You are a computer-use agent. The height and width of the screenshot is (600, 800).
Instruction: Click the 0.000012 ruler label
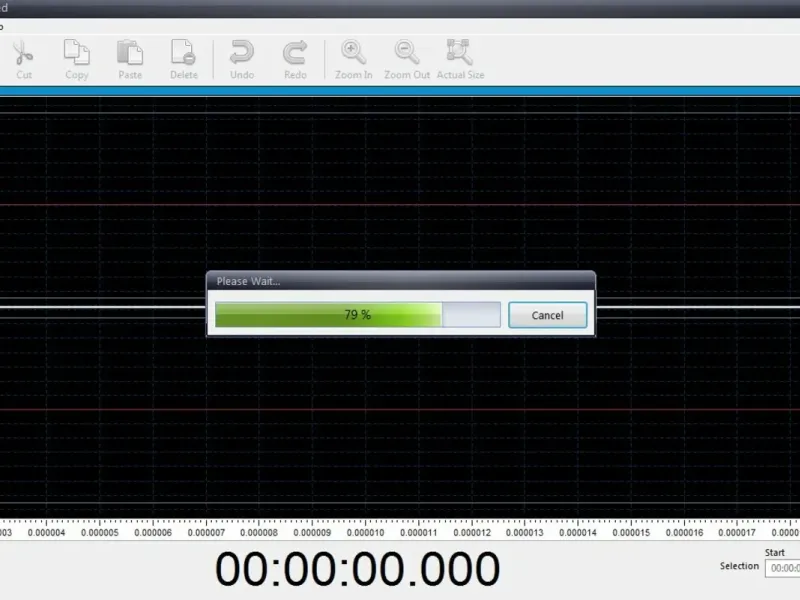[472, 533]
